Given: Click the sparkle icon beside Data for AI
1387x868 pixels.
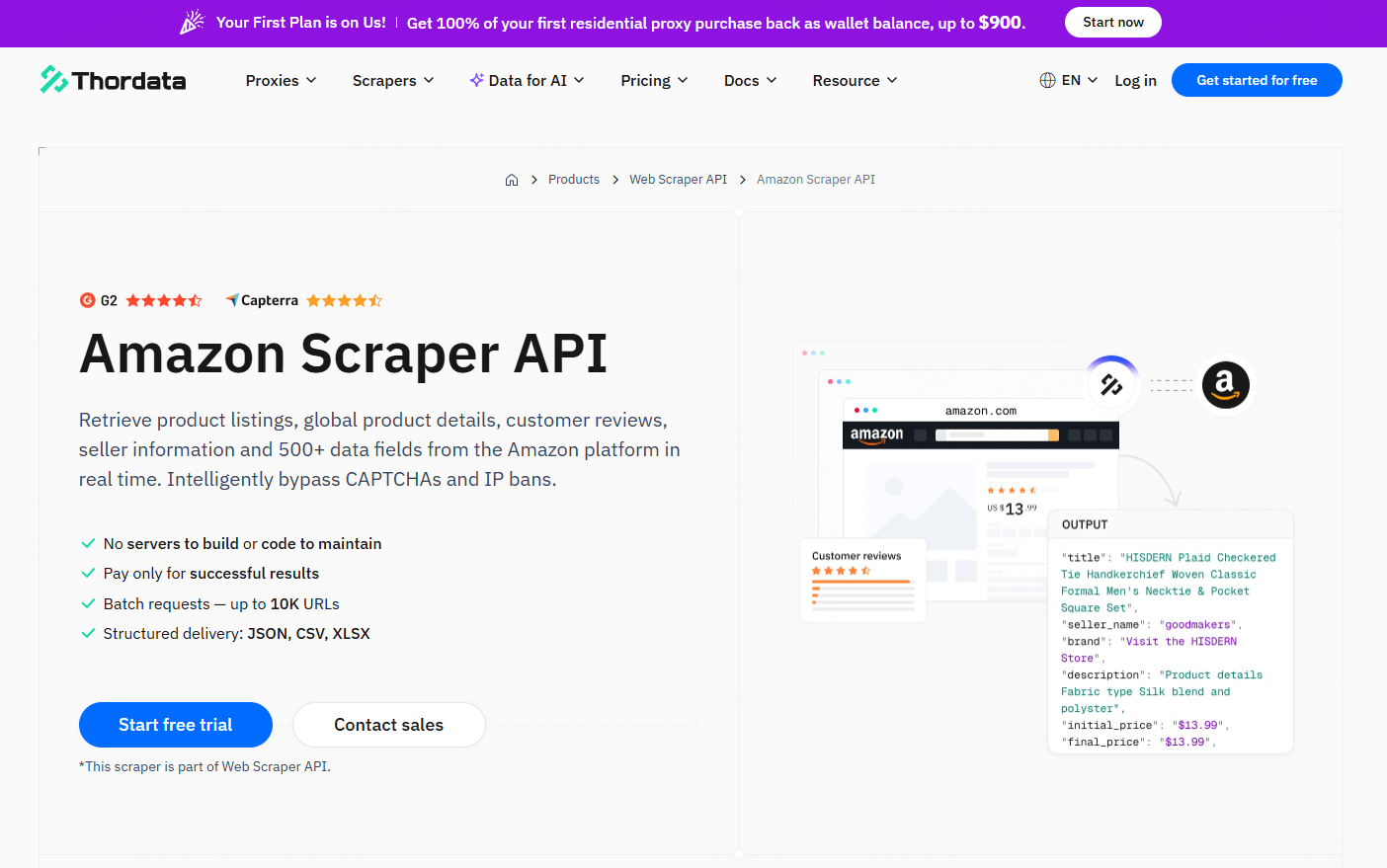Looking at the screenshot, I should 476,80.
